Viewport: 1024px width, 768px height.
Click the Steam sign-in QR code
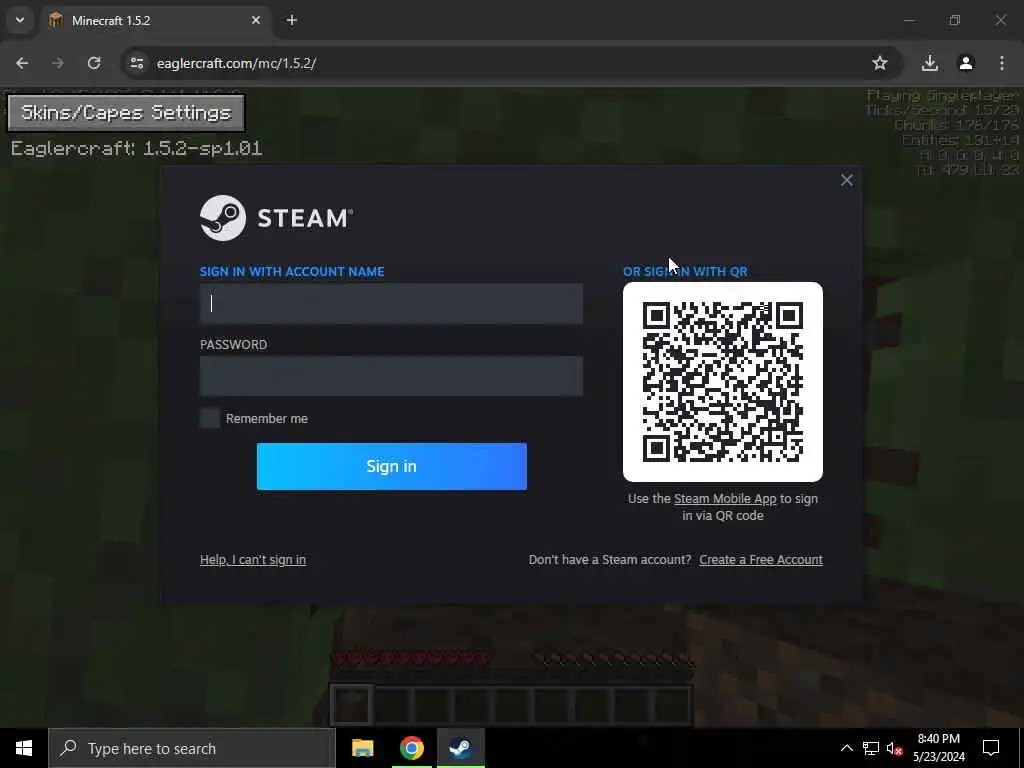coord(723,382)
